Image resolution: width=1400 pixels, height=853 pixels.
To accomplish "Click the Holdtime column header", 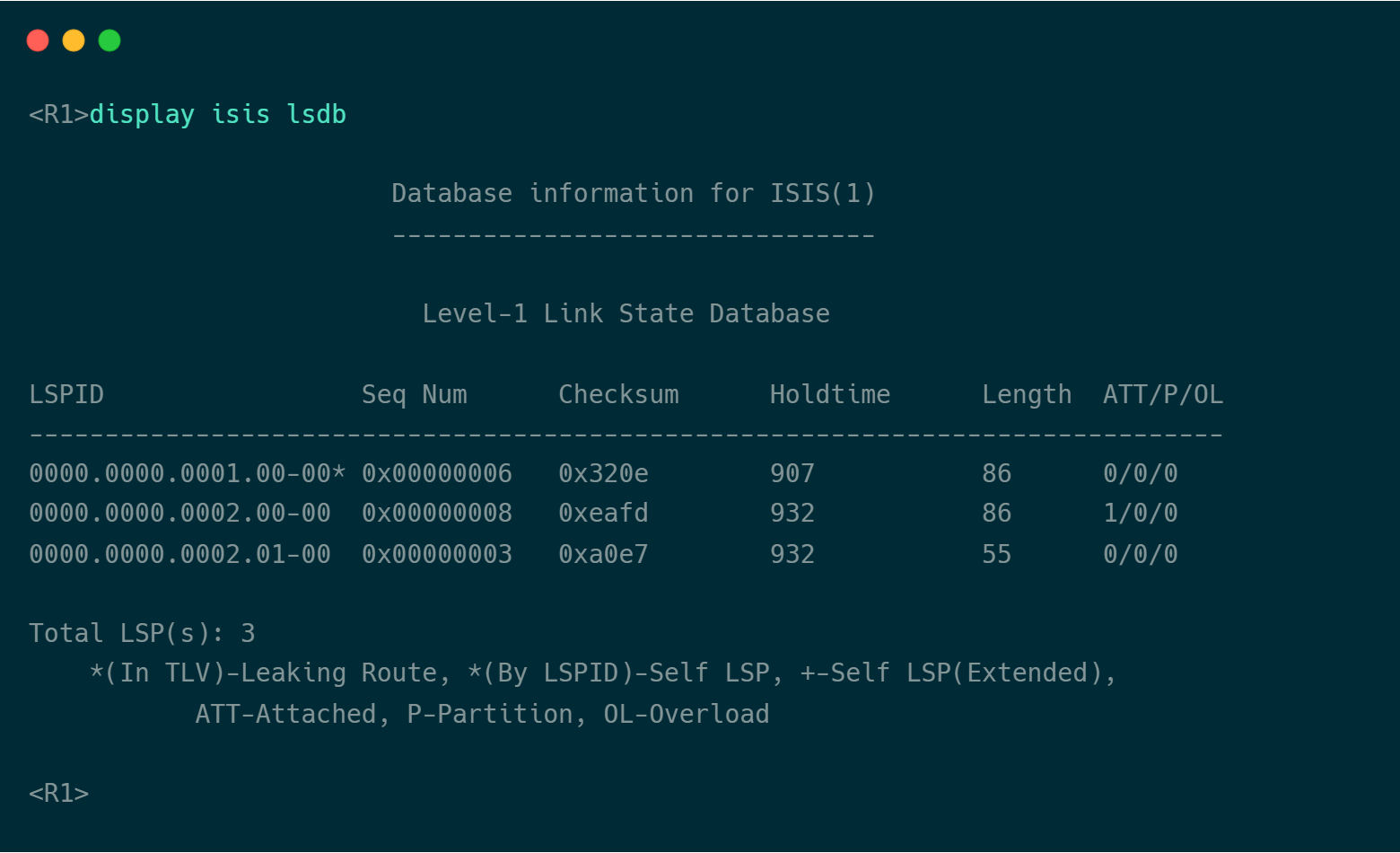I will tap(829, 395).
